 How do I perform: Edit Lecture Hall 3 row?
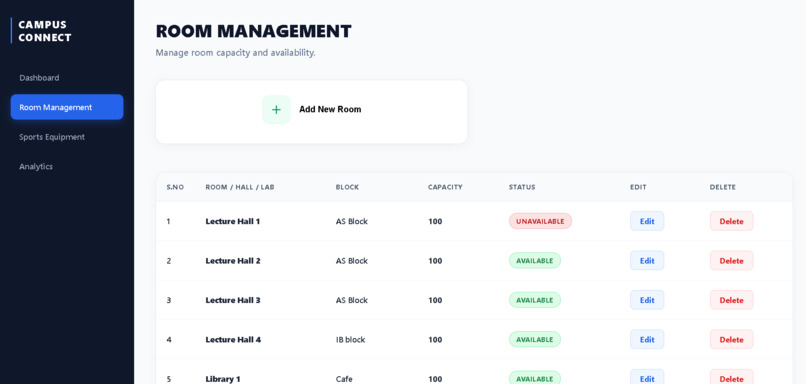[x=647, y=300]
